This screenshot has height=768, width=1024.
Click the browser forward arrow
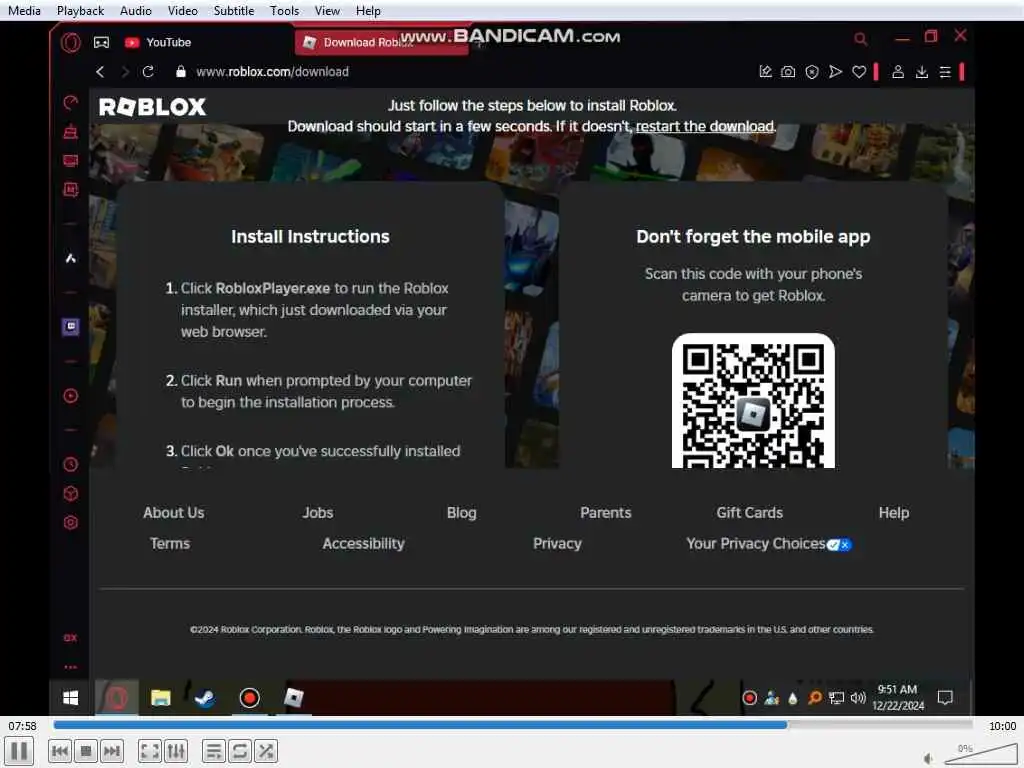[125, 72]
